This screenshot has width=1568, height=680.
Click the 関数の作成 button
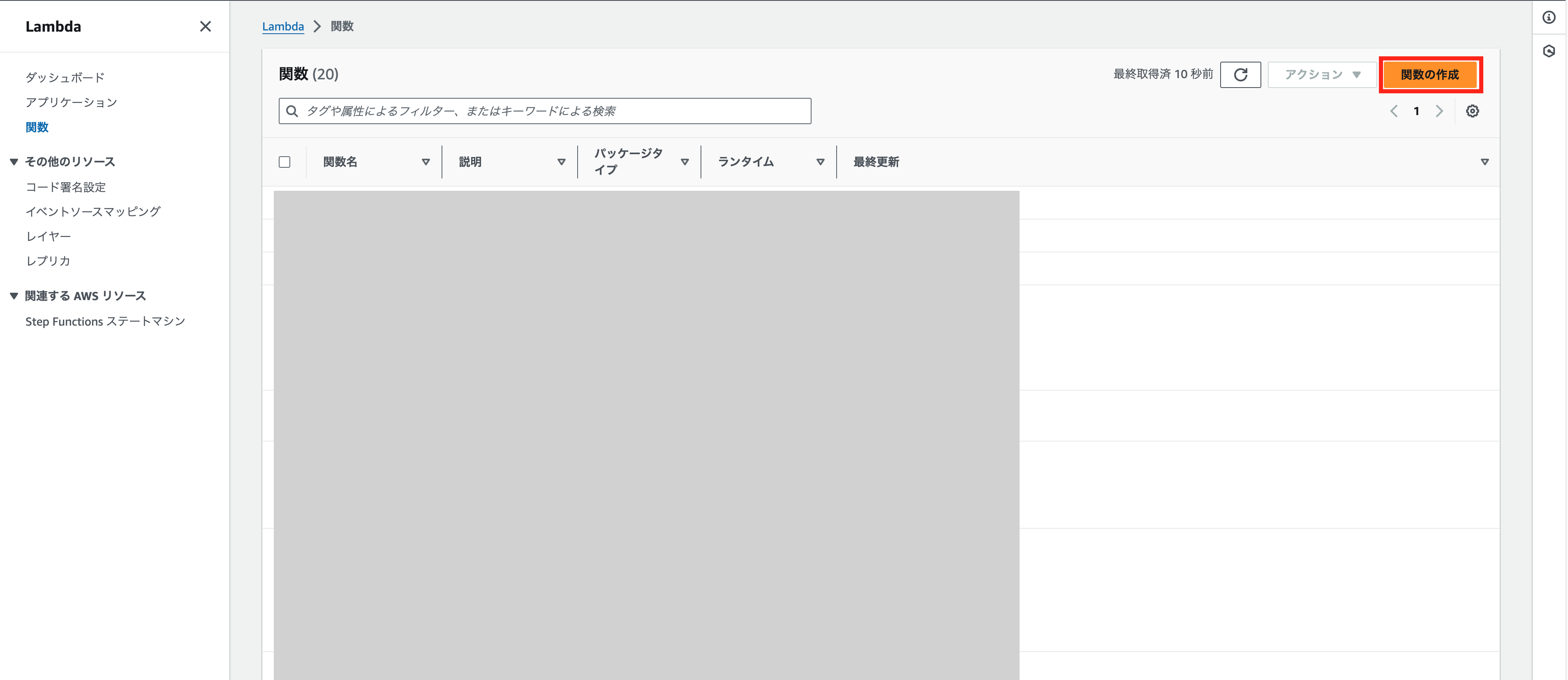pos(1430,74)
